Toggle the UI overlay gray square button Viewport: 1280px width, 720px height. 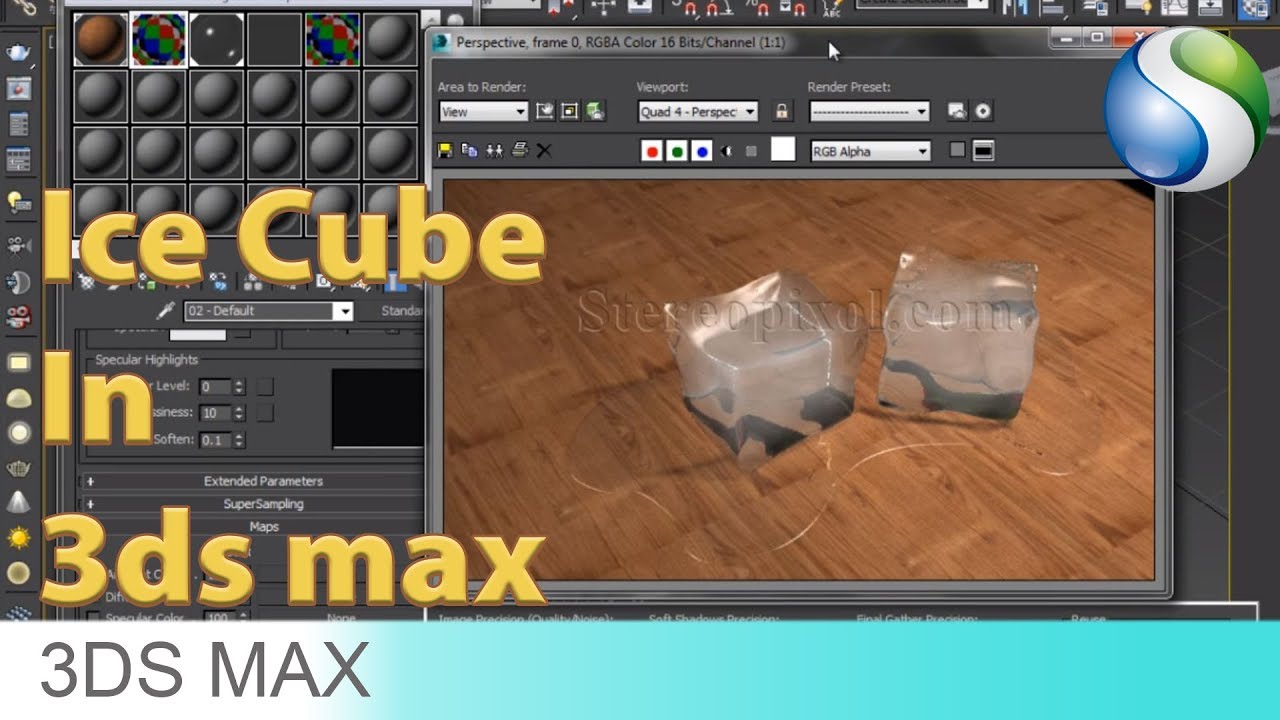958,150
